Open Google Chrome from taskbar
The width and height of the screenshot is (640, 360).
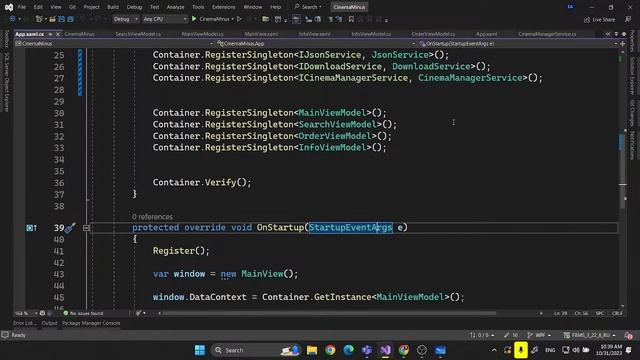pyautogui.click(x=330, y=350)
